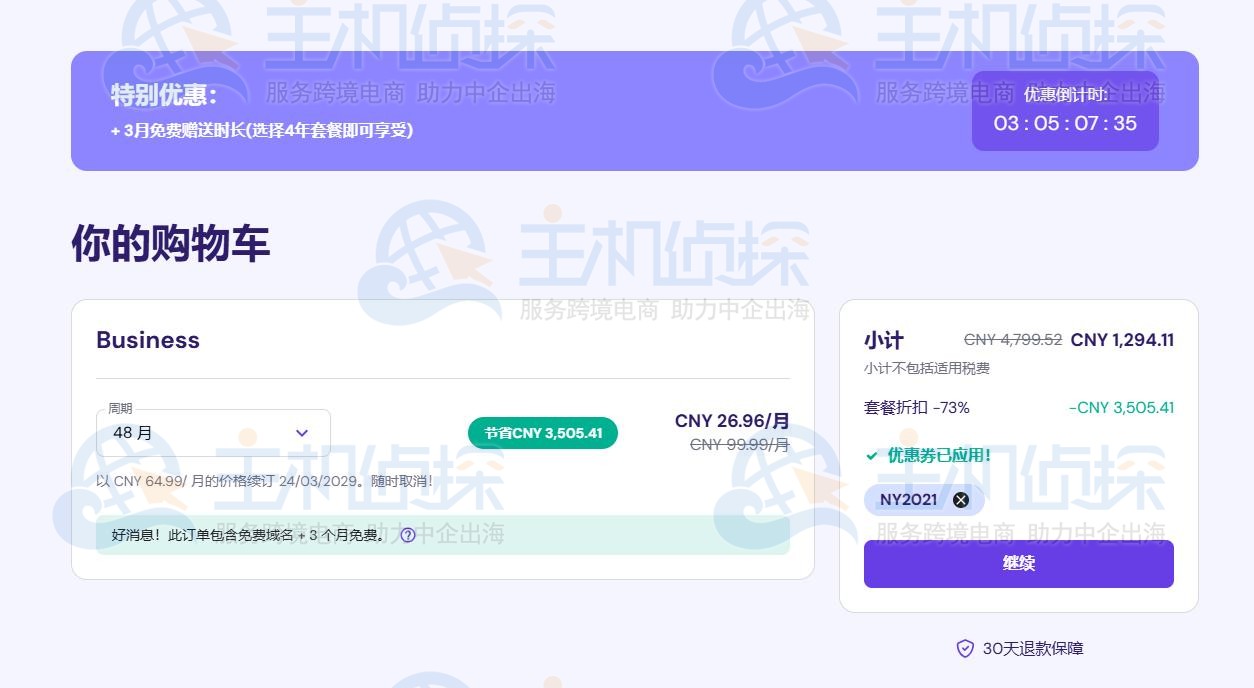
Task: Click the 你的购物车 page heading
Action: tap(170, 243)
